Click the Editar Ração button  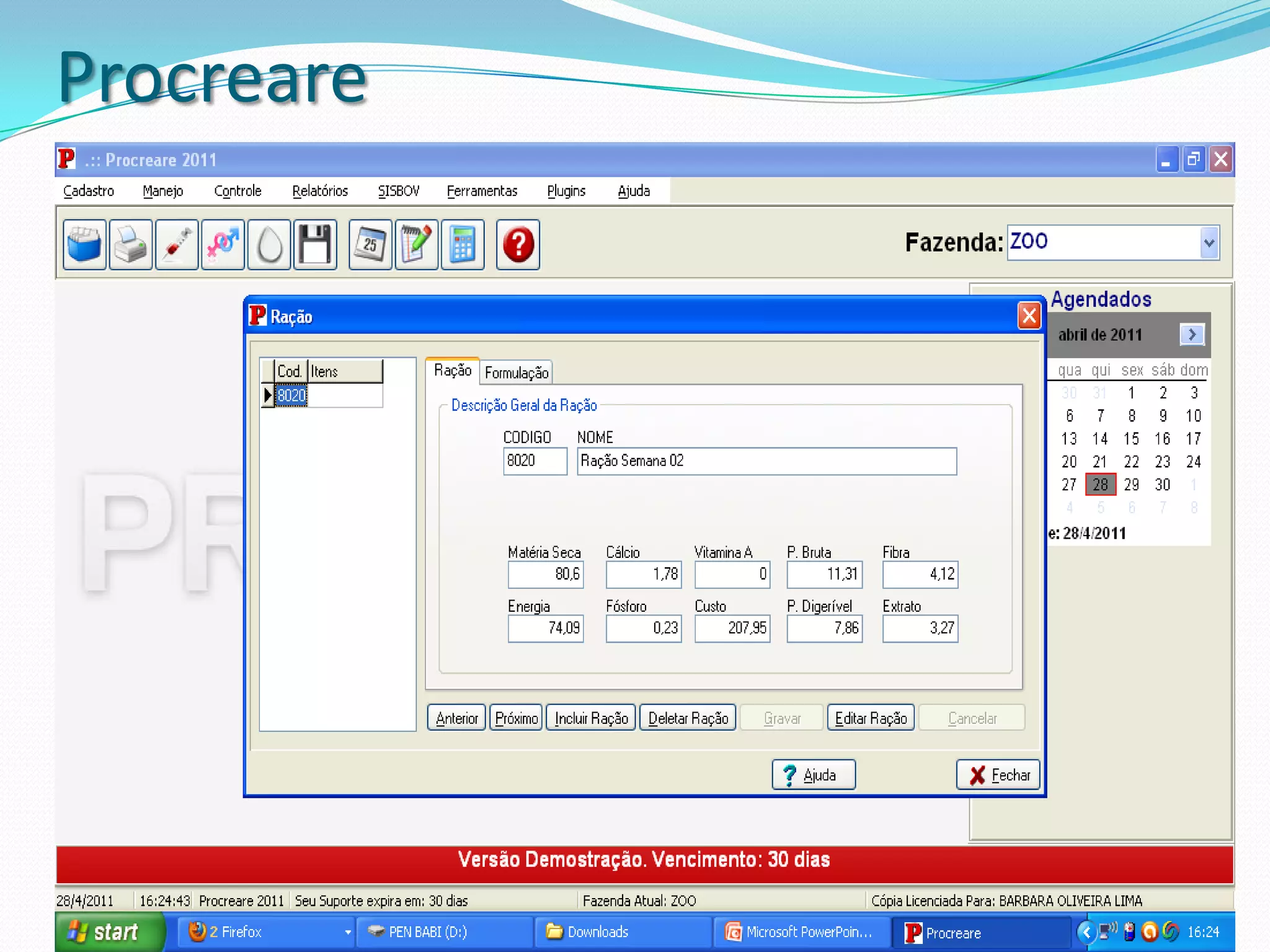tap(871, 718)
